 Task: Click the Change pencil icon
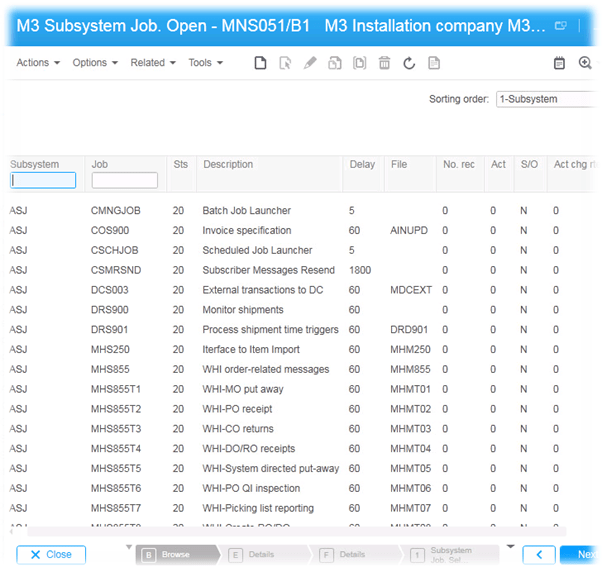310,63
